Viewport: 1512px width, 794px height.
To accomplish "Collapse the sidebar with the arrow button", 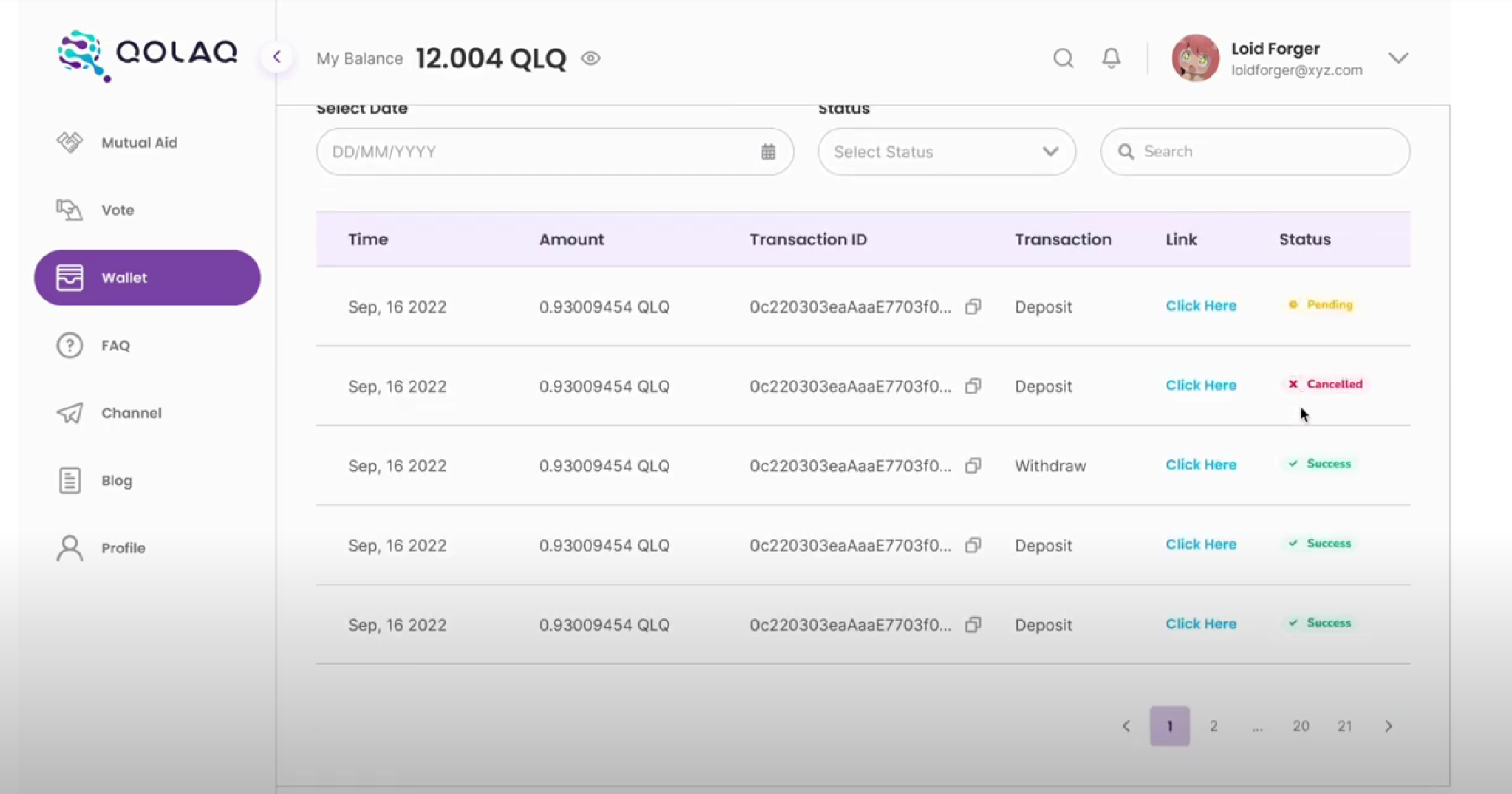I will pyautogui.click(x=277, y=57).
